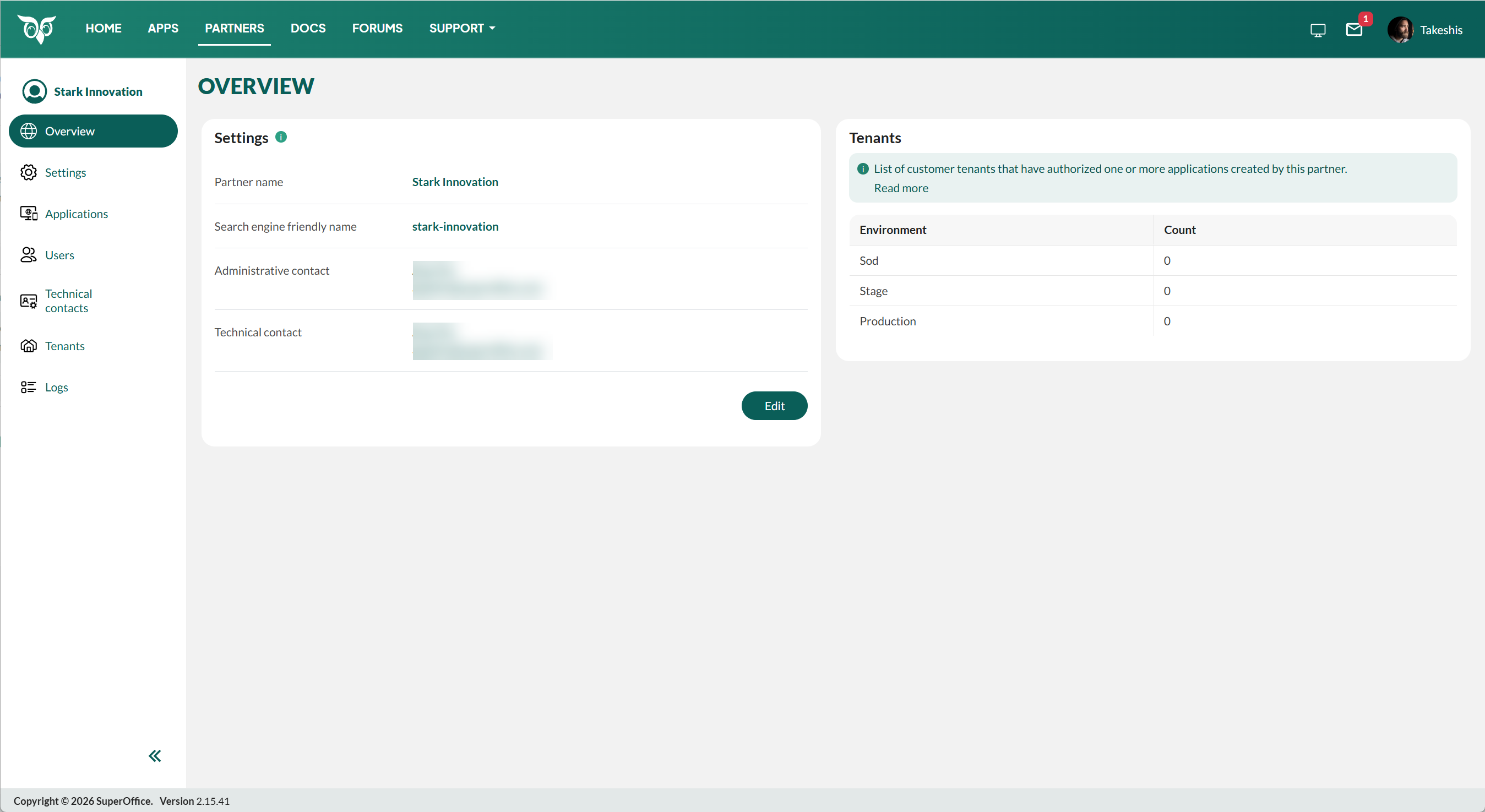Open the DOCS nav item
This screenshot has width=1485, height=812.
[x=308, y=28]
